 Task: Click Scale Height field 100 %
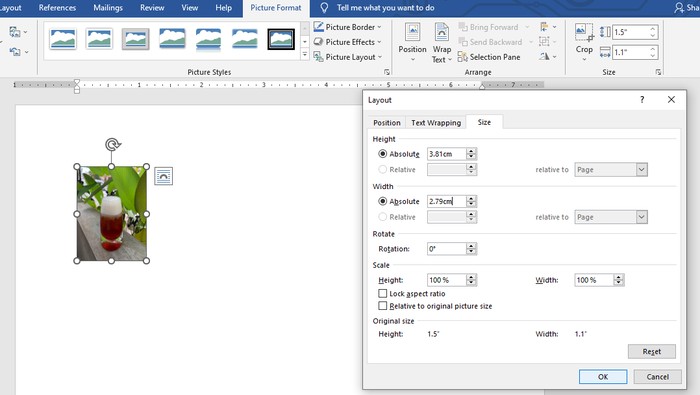click(446, 280)
